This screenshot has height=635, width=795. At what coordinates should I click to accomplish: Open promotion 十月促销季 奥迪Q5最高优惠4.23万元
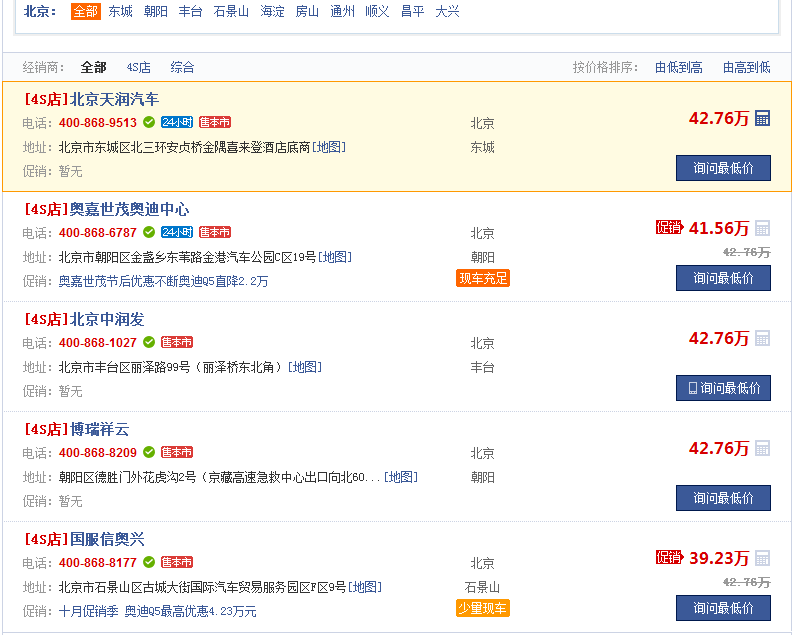[x=158, y=611]
